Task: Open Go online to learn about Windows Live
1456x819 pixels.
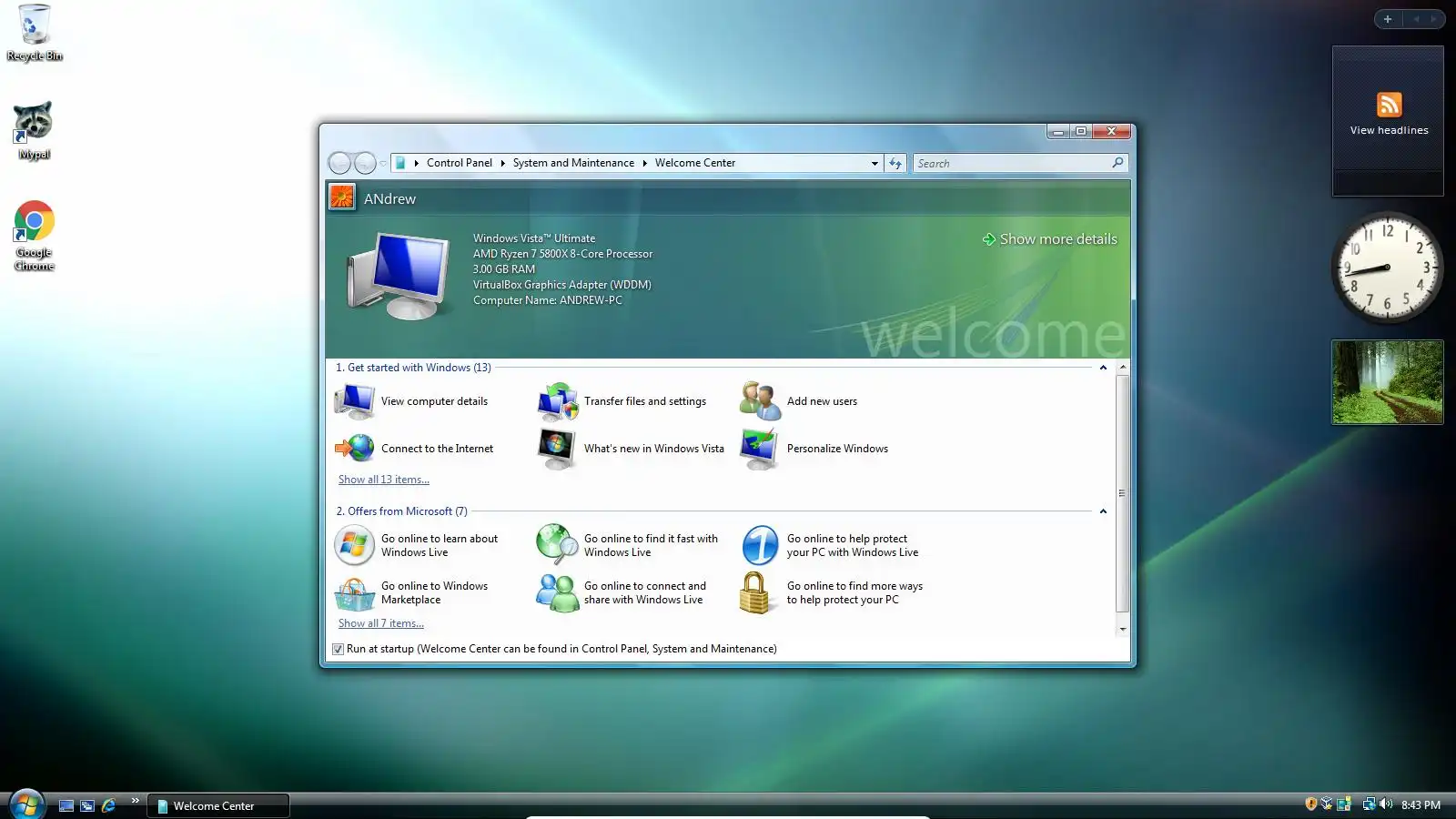Action: pyautogui.click(x=417, y=545)
